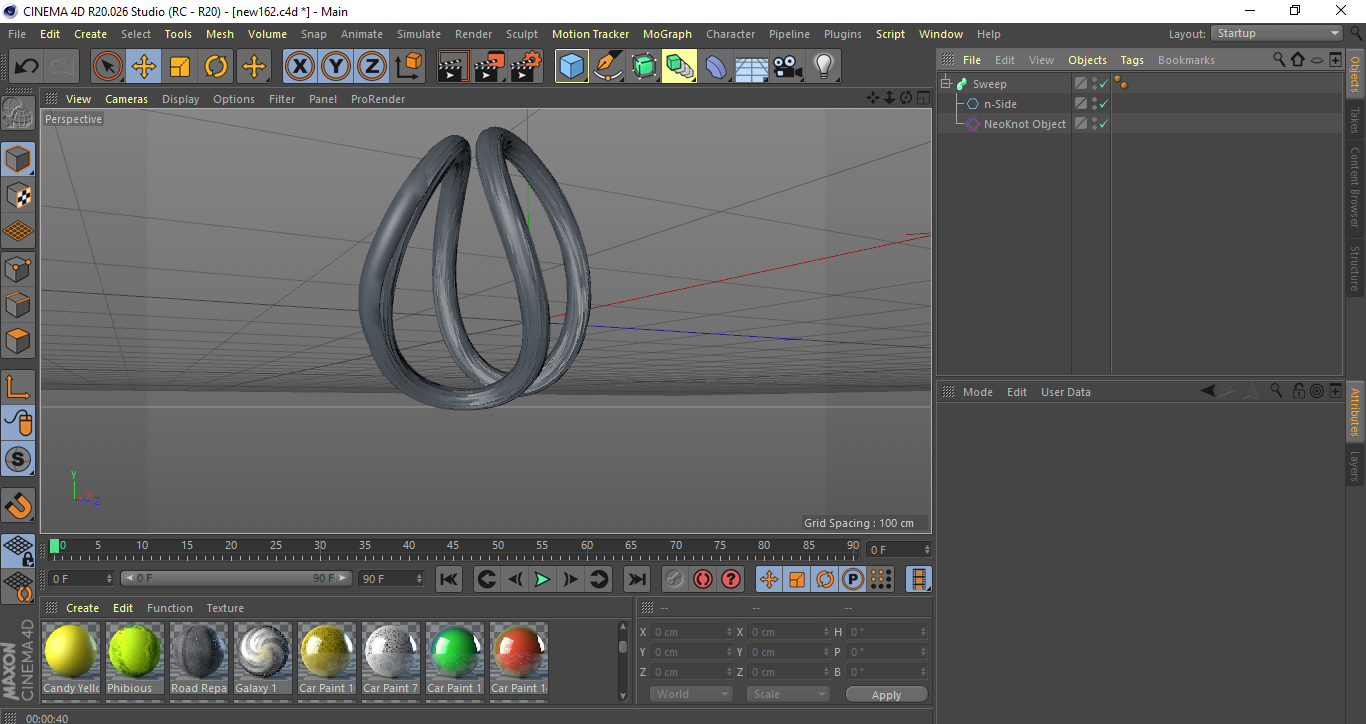This screenshot has width=1366, height=724.
Task: Add a Floor environment object
Action: tap(751, 67)
